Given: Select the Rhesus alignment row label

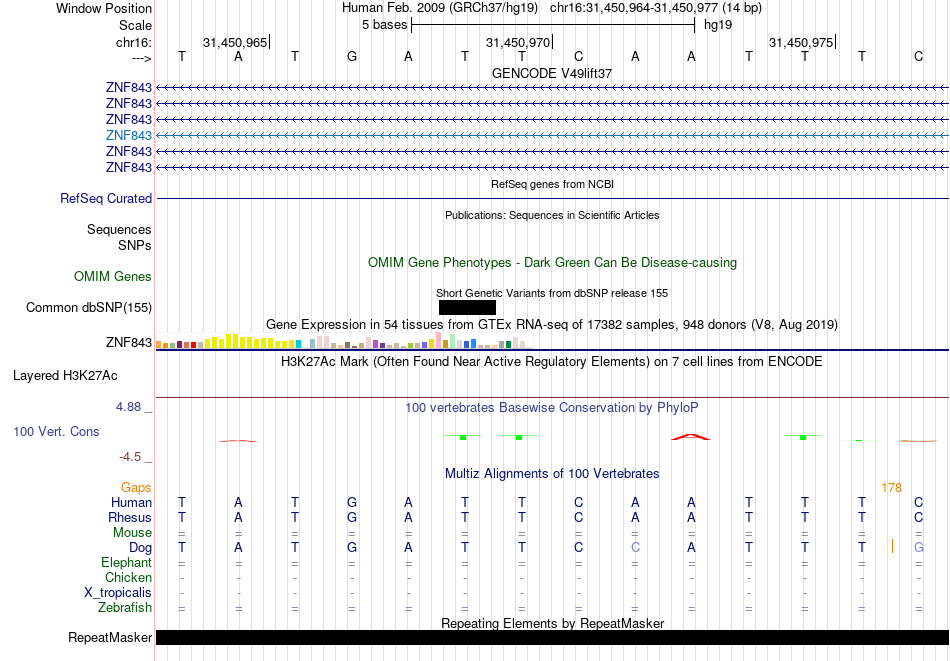Looking at the screenshot, I should point(130,518).
